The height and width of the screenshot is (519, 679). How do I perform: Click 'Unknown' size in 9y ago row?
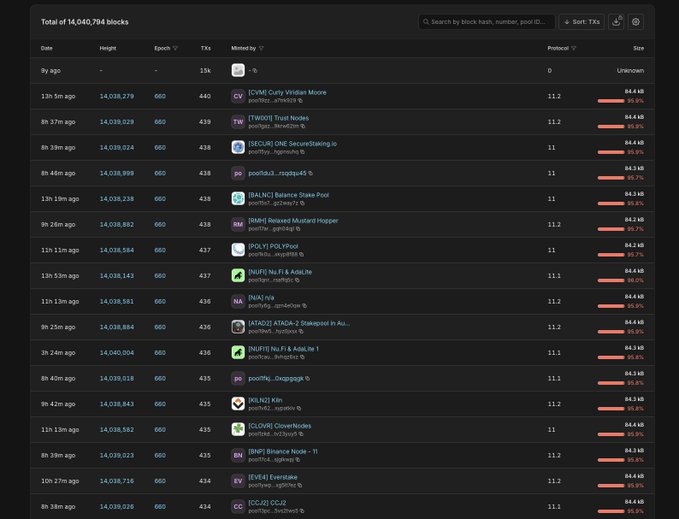pyautogui.click(x=630, y=71)
